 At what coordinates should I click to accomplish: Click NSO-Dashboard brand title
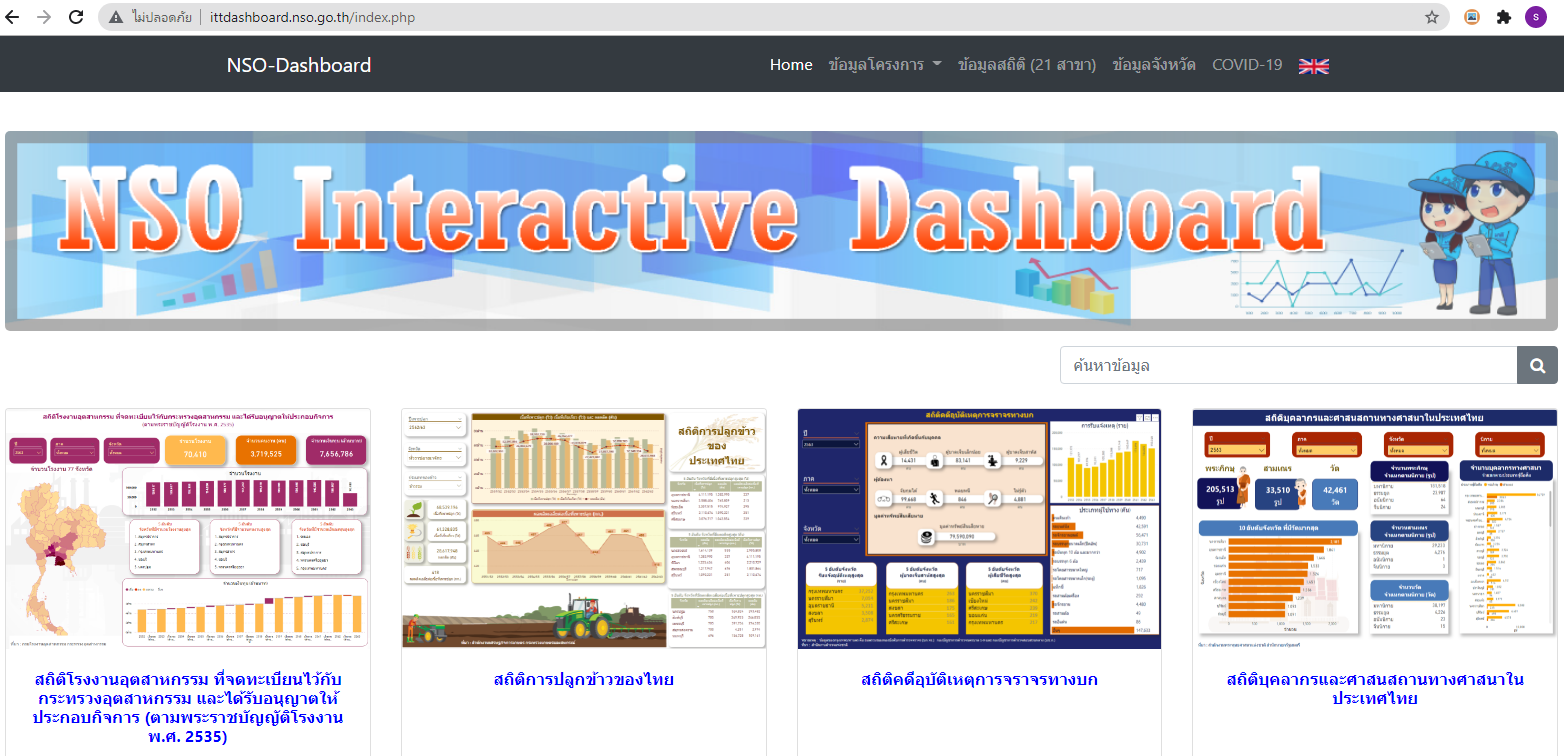coord(299,65)
